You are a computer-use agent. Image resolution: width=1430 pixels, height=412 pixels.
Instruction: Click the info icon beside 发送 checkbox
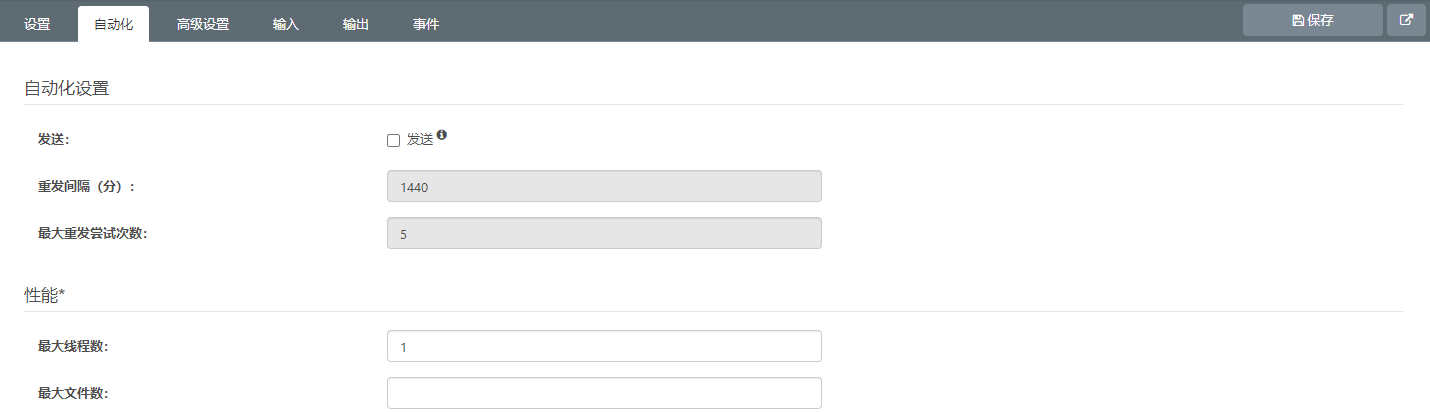[442, 135]
